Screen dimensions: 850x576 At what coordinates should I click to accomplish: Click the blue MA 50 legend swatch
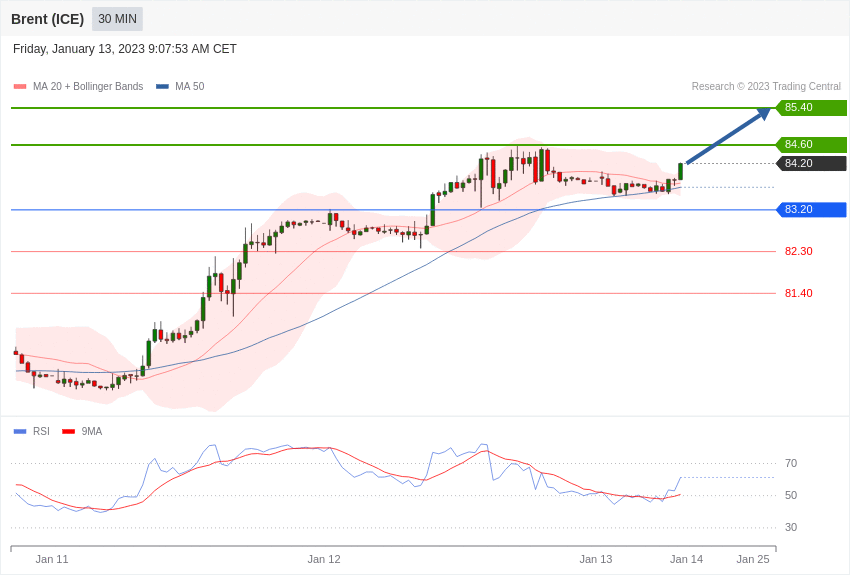[162, 87]
